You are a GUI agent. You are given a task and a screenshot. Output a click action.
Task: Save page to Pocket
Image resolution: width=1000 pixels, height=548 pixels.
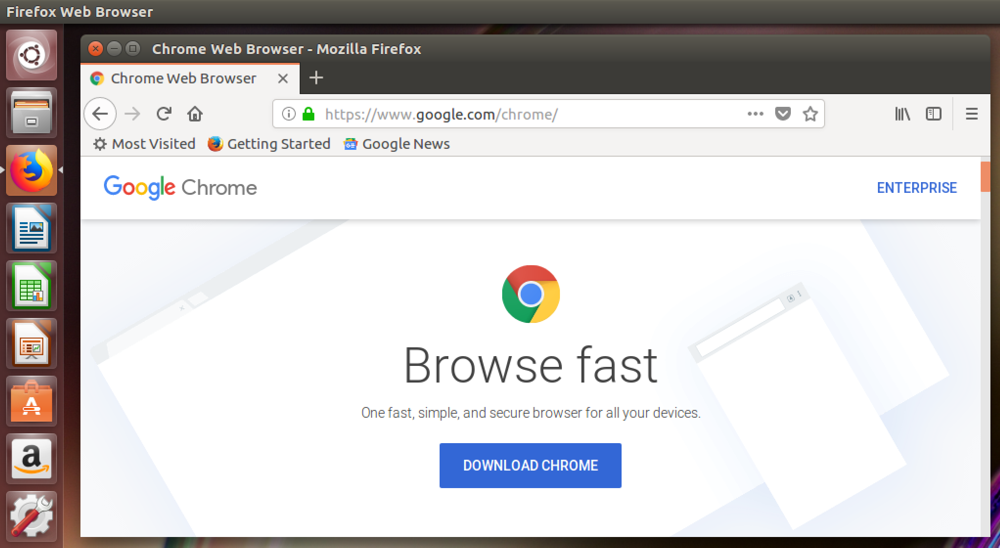tap(783, 114)
